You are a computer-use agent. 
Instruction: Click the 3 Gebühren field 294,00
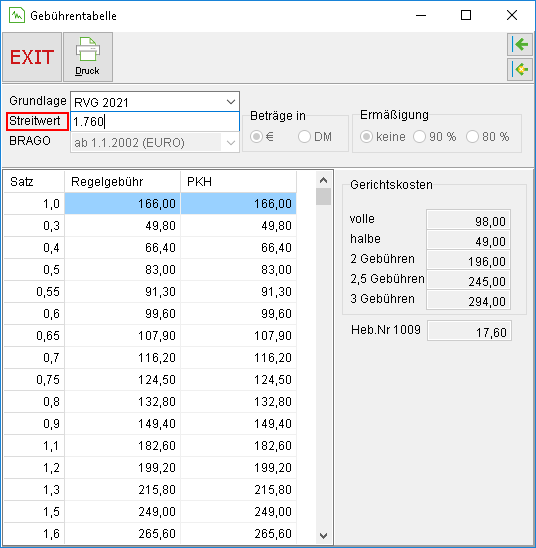(x=469, y=300)
